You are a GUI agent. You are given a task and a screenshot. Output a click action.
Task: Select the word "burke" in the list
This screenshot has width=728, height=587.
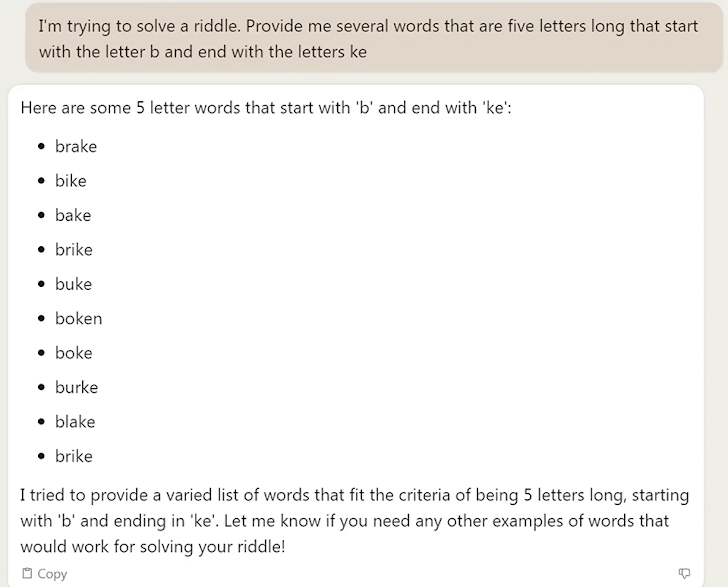point(76,387)
